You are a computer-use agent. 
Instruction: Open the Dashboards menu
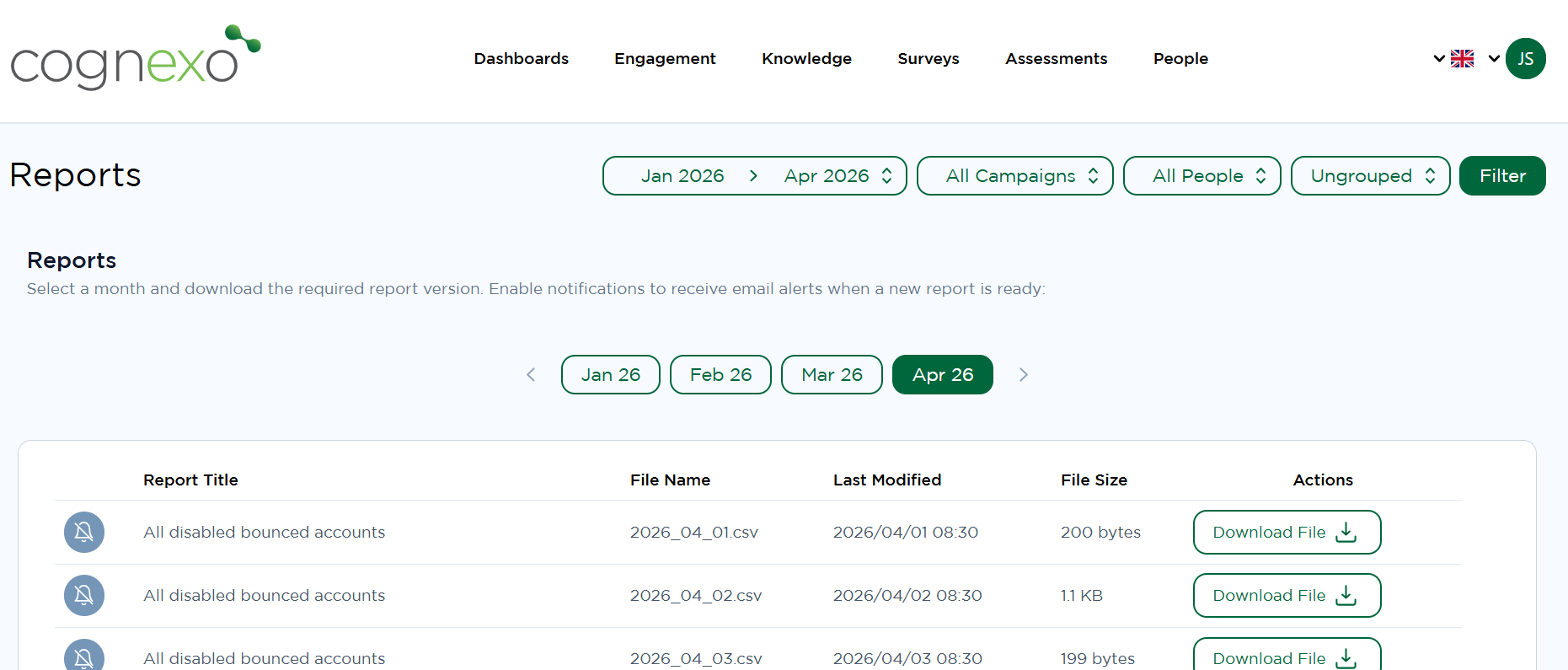pos(521,59)
